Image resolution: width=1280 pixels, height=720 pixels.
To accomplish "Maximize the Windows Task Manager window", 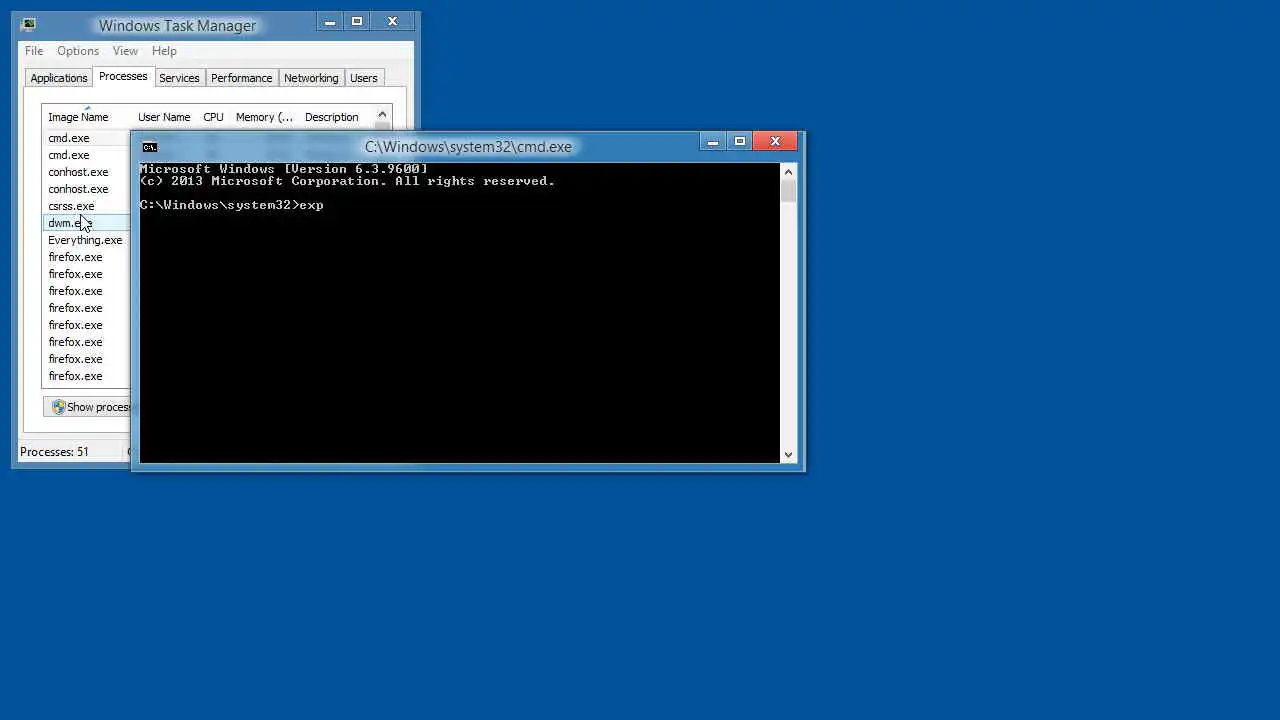I will coord(357,21).
